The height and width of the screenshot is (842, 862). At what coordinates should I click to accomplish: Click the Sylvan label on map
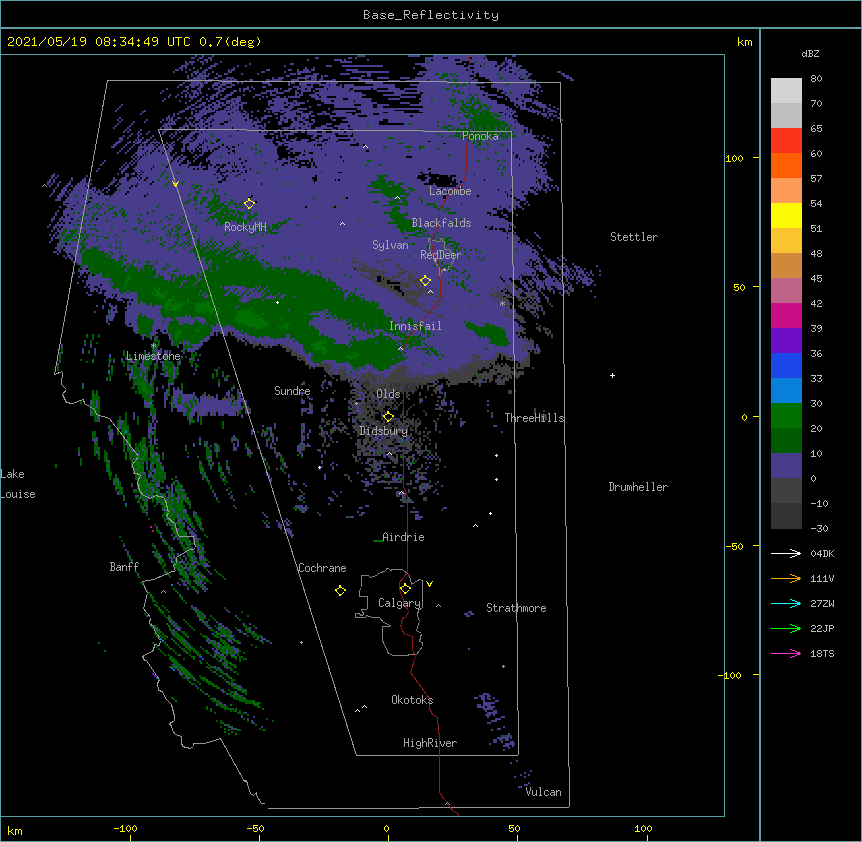tap(390, 245)
